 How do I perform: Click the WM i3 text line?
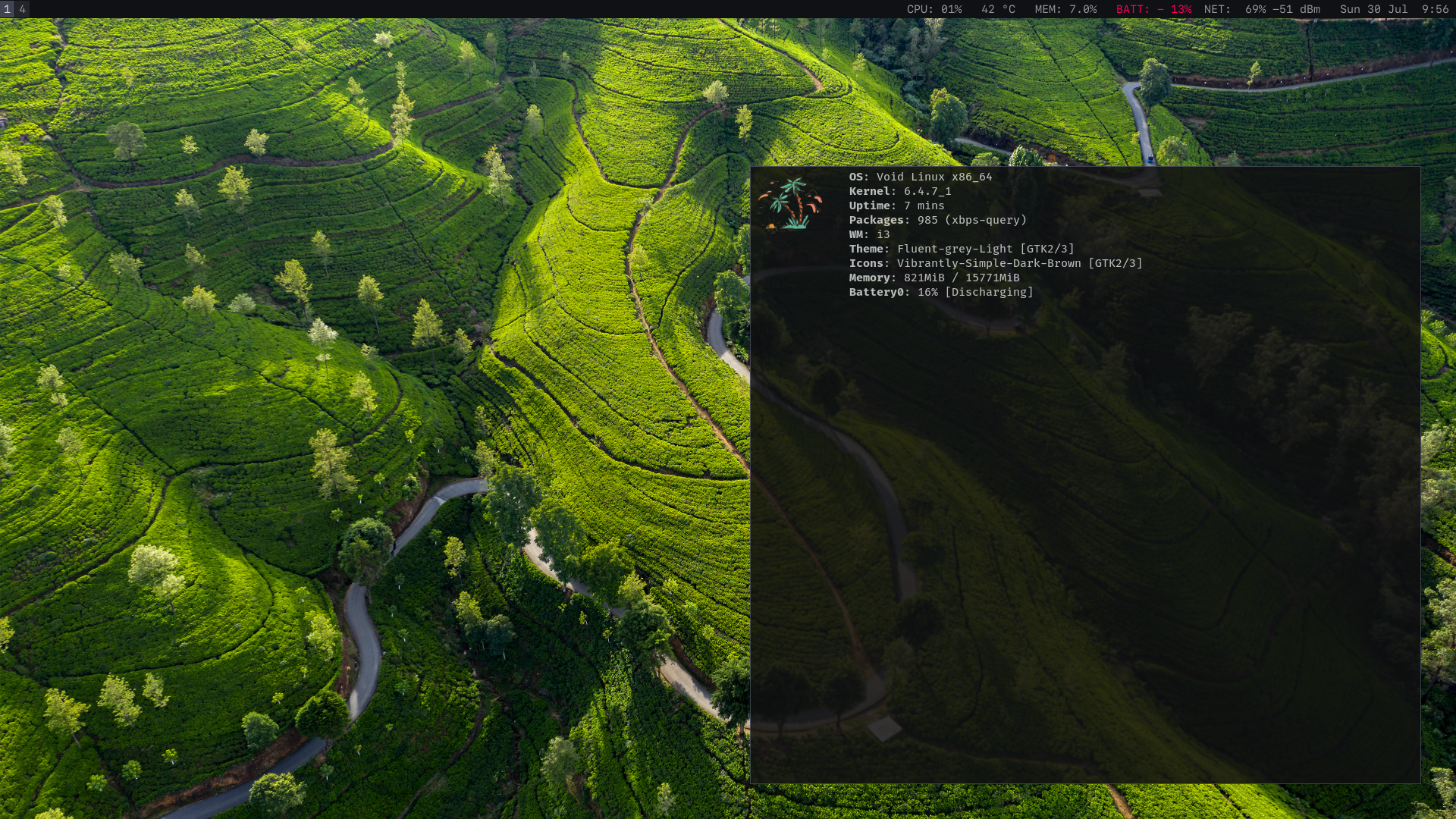(869, 234)
